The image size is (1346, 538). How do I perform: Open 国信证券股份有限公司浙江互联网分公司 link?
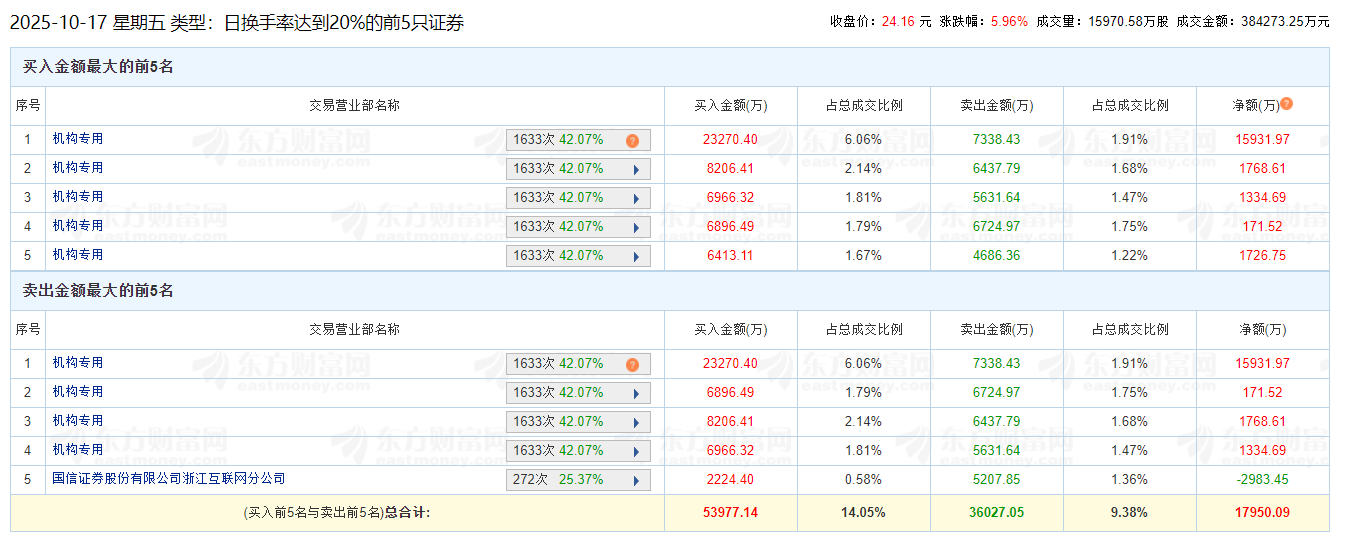pyautogui.click(x=168, y=479)
